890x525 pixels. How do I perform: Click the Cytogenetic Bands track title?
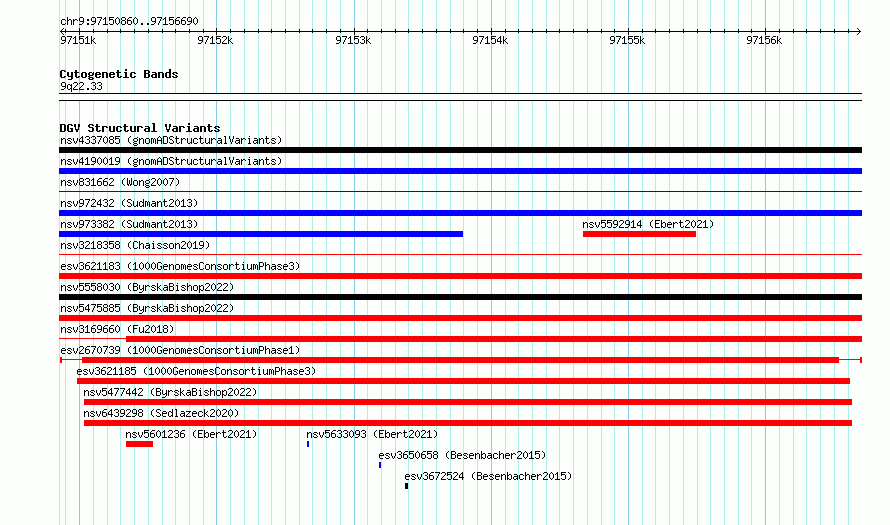pyautogui.click(x=119, y=74)
